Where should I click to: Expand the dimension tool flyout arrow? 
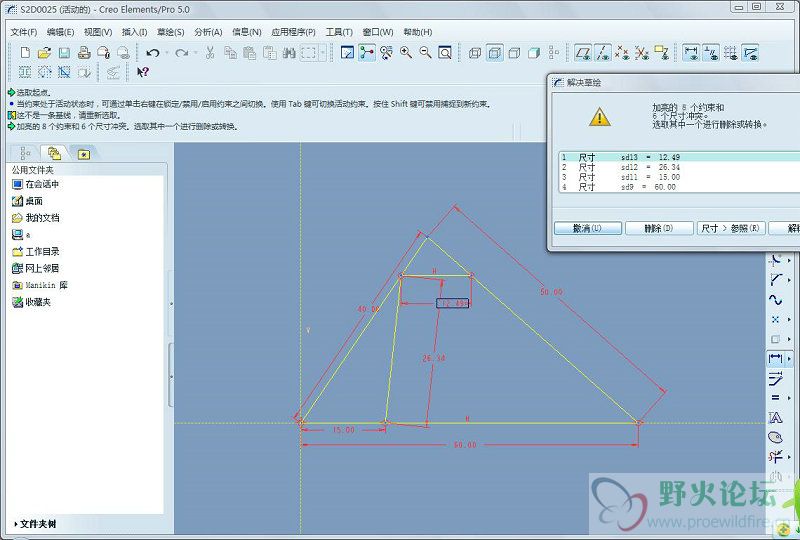(789, 359)
